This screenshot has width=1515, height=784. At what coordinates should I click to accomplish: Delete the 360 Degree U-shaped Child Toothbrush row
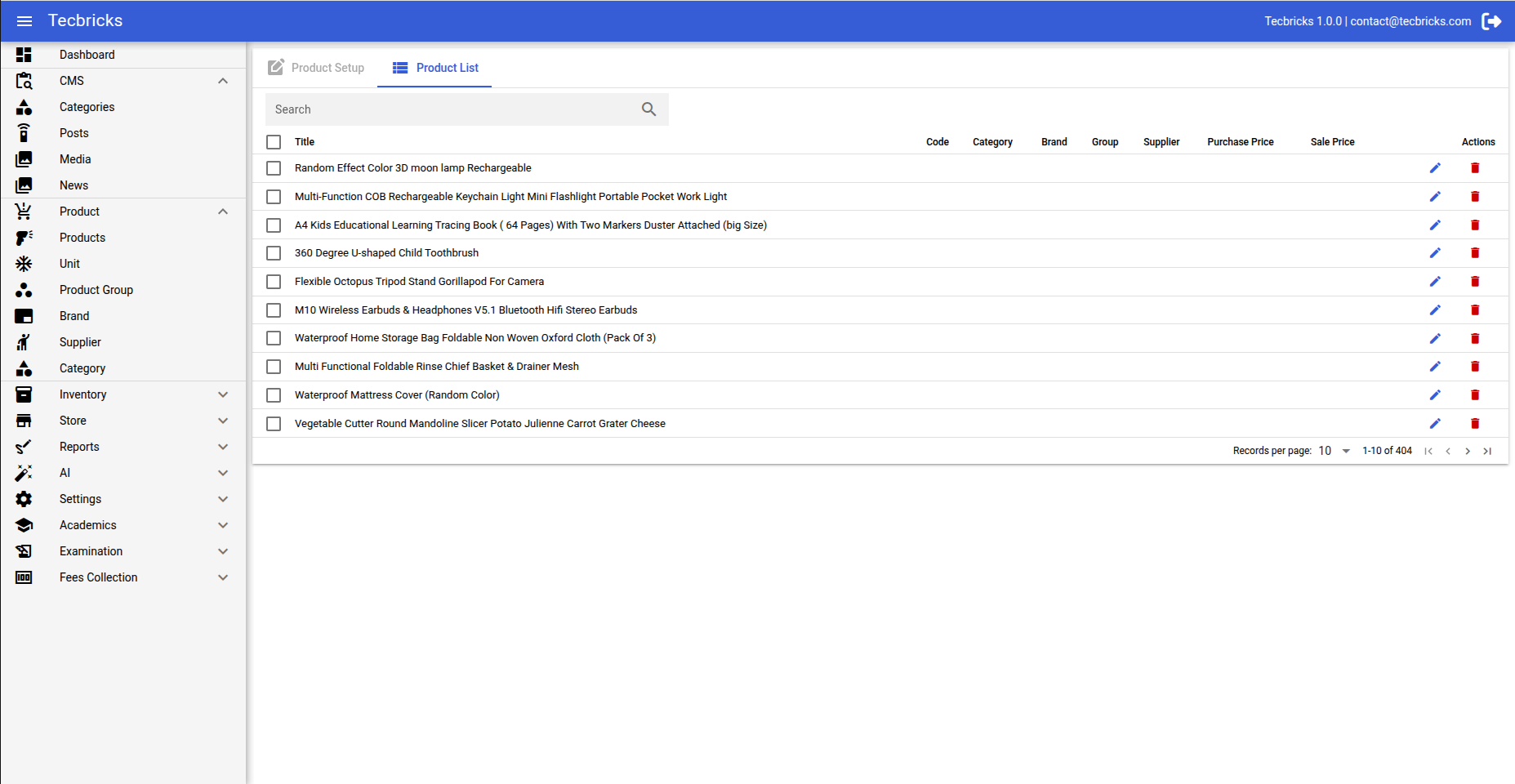(x=1475, y=253)
